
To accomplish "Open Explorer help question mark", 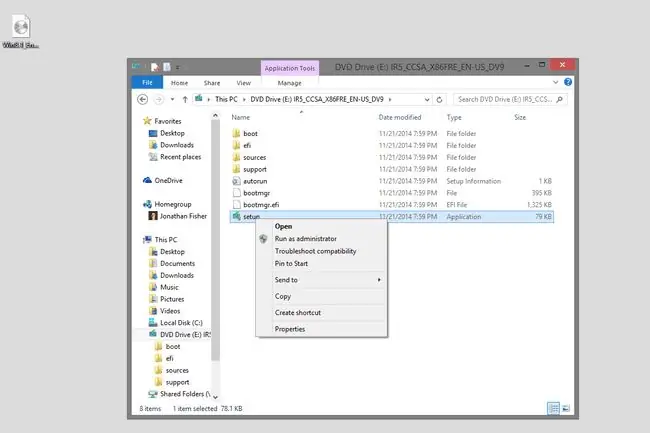I will [x=568, y=82].
